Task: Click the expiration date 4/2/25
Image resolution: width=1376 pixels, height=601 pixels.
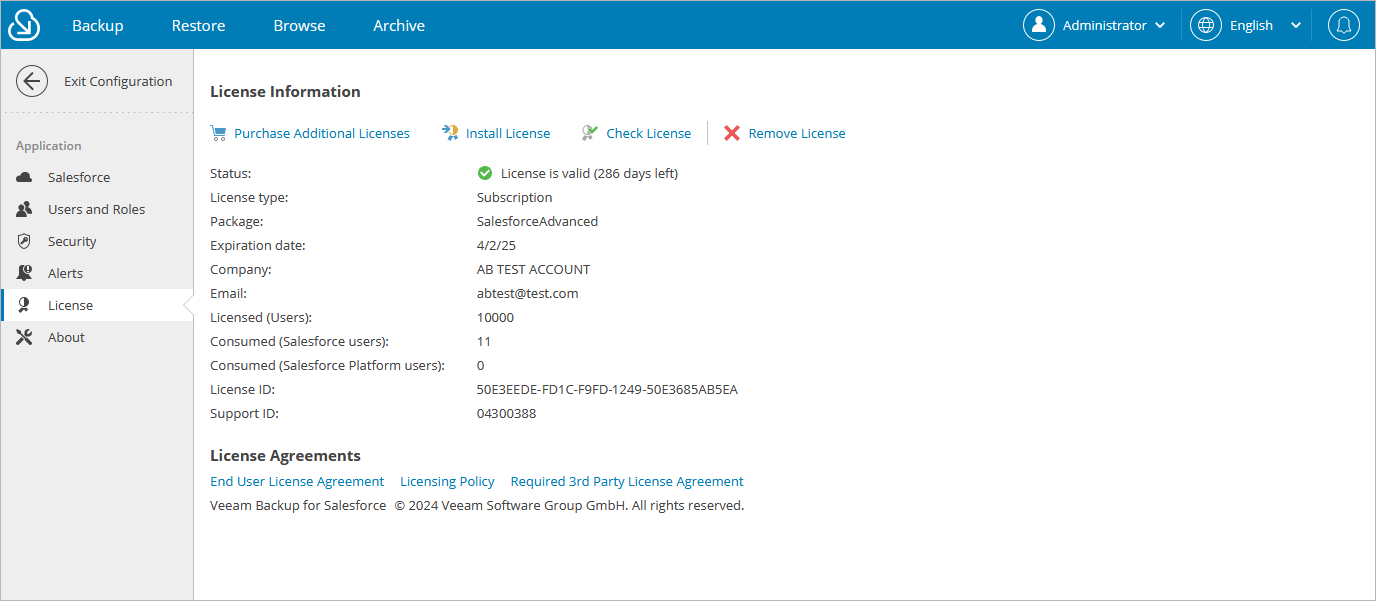Action: point(496,245)
